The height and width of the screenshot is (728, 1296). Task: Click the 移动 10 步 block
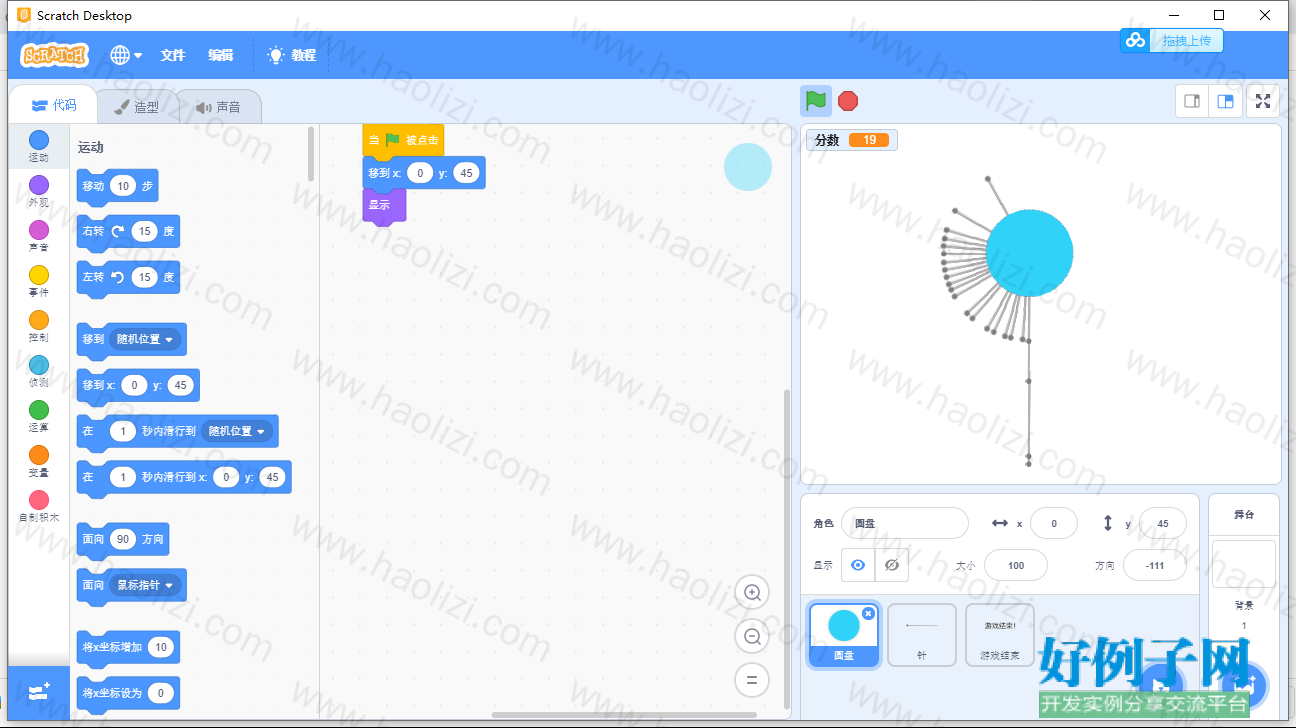pyautogui.click(x=117, y=186)
